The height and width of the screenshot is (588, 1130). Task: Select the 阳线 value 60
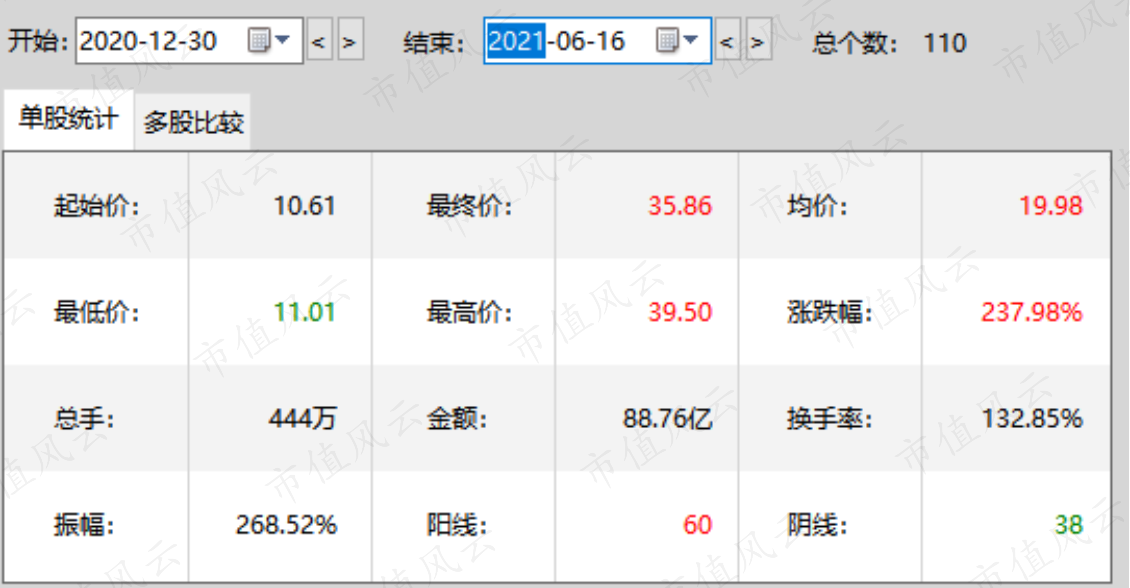click(697, 525)
